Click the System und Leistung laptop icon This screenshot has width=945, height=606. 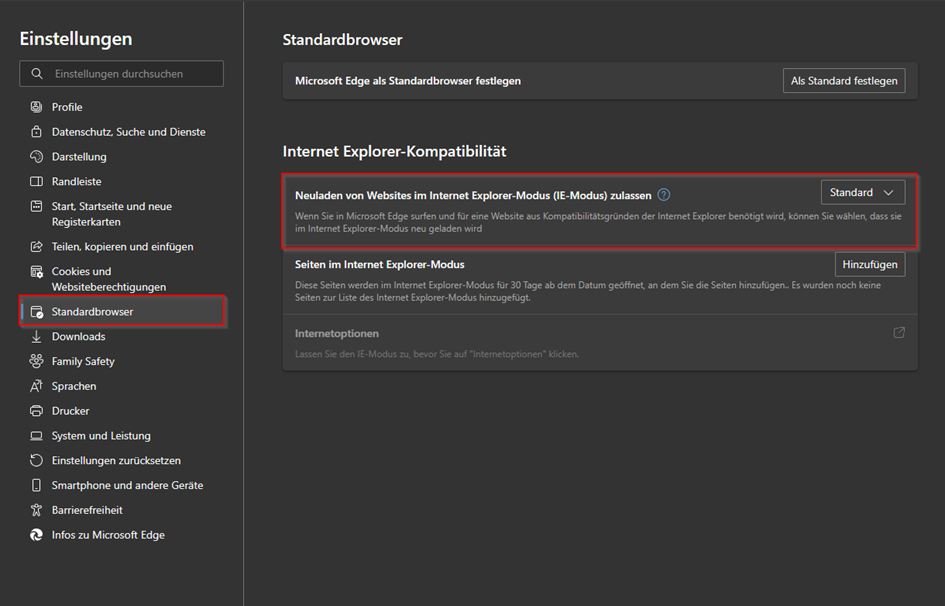pyautogui.click(x=37, y=436)
